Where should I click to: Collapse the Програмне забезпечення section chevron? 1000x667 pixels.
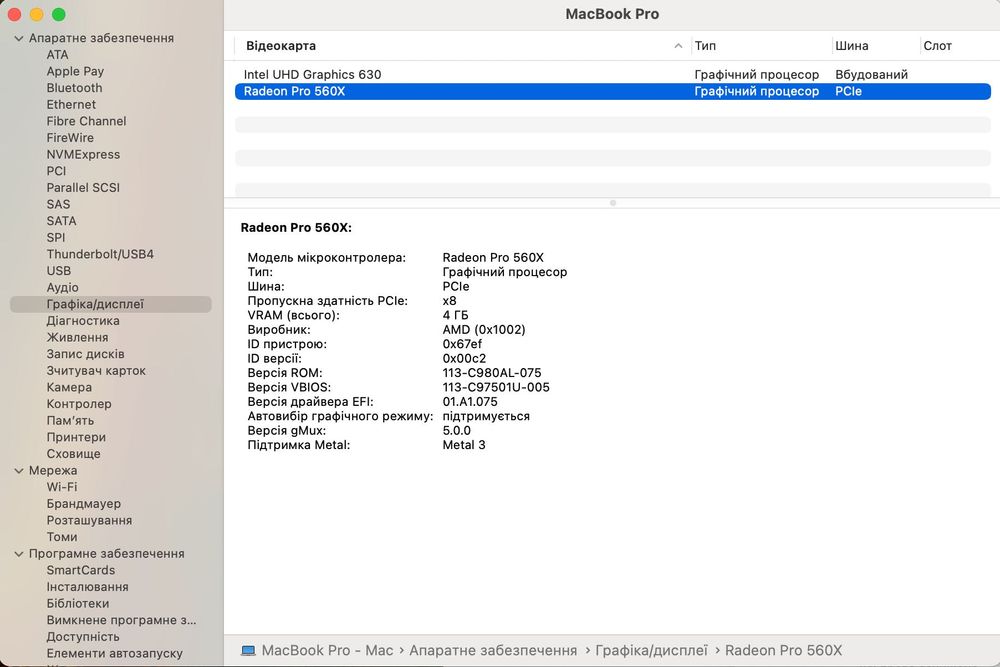tap(18, 554)
